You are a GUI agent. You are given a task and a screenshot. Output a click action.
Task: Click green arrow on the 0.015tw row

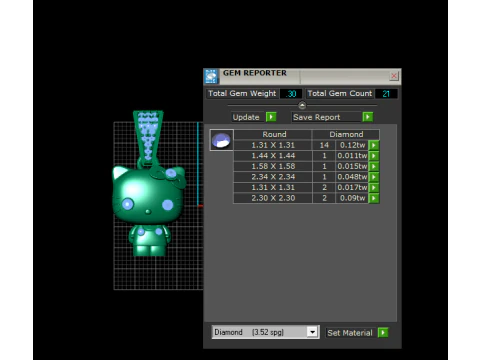click(374, 166)
